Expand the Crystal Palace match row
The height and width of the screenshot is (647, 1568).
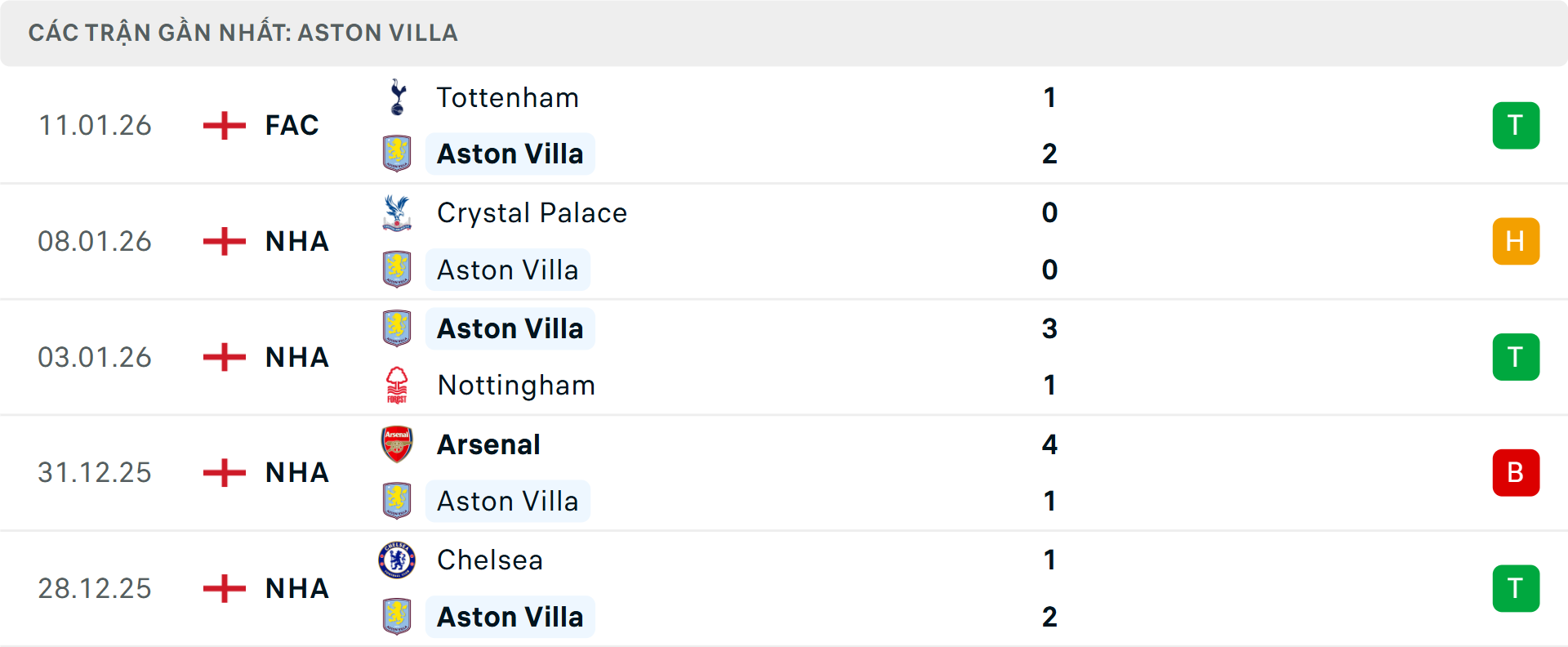[x=817, y=241]
